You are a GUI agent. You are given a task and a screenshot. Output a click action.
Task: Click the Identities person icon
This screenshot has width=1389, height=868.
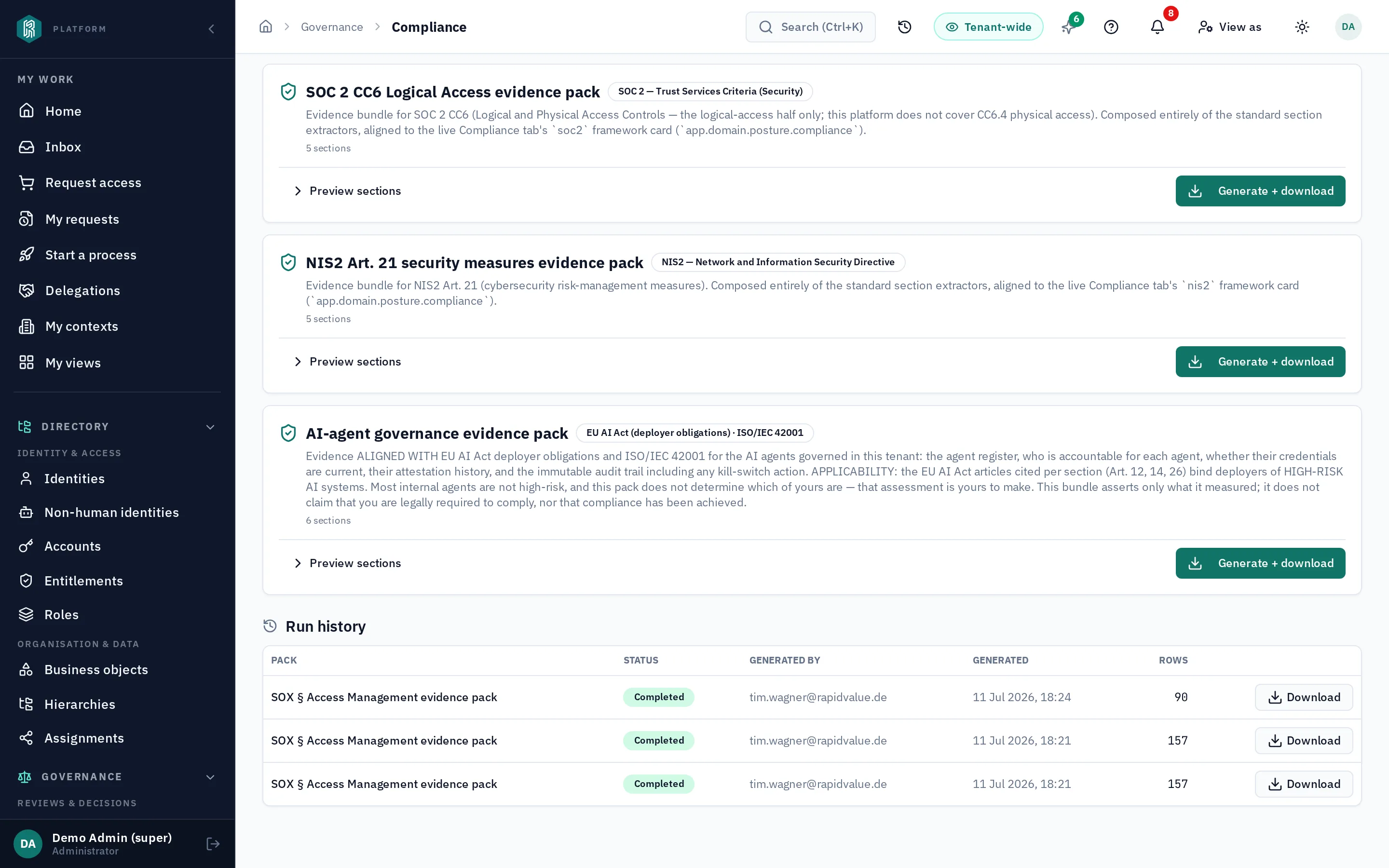(26, 478)
